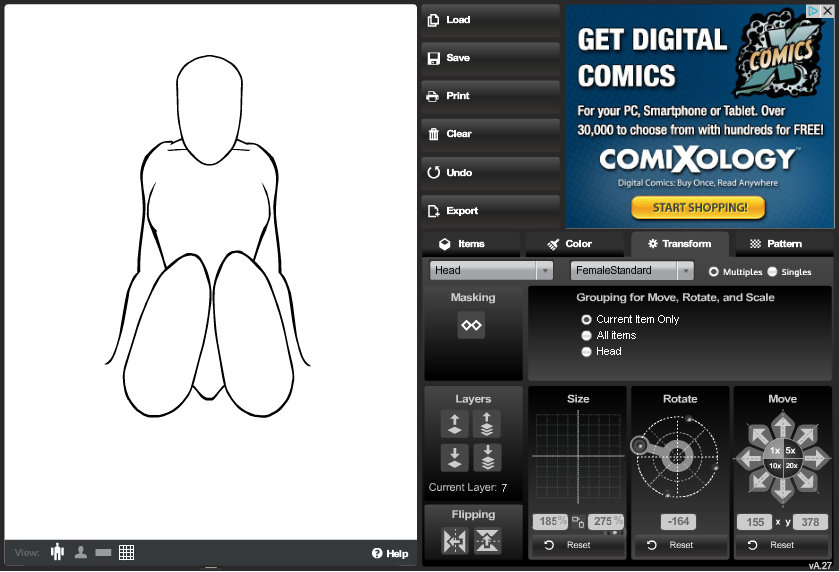Select the Transform tab

click(680, 244)
